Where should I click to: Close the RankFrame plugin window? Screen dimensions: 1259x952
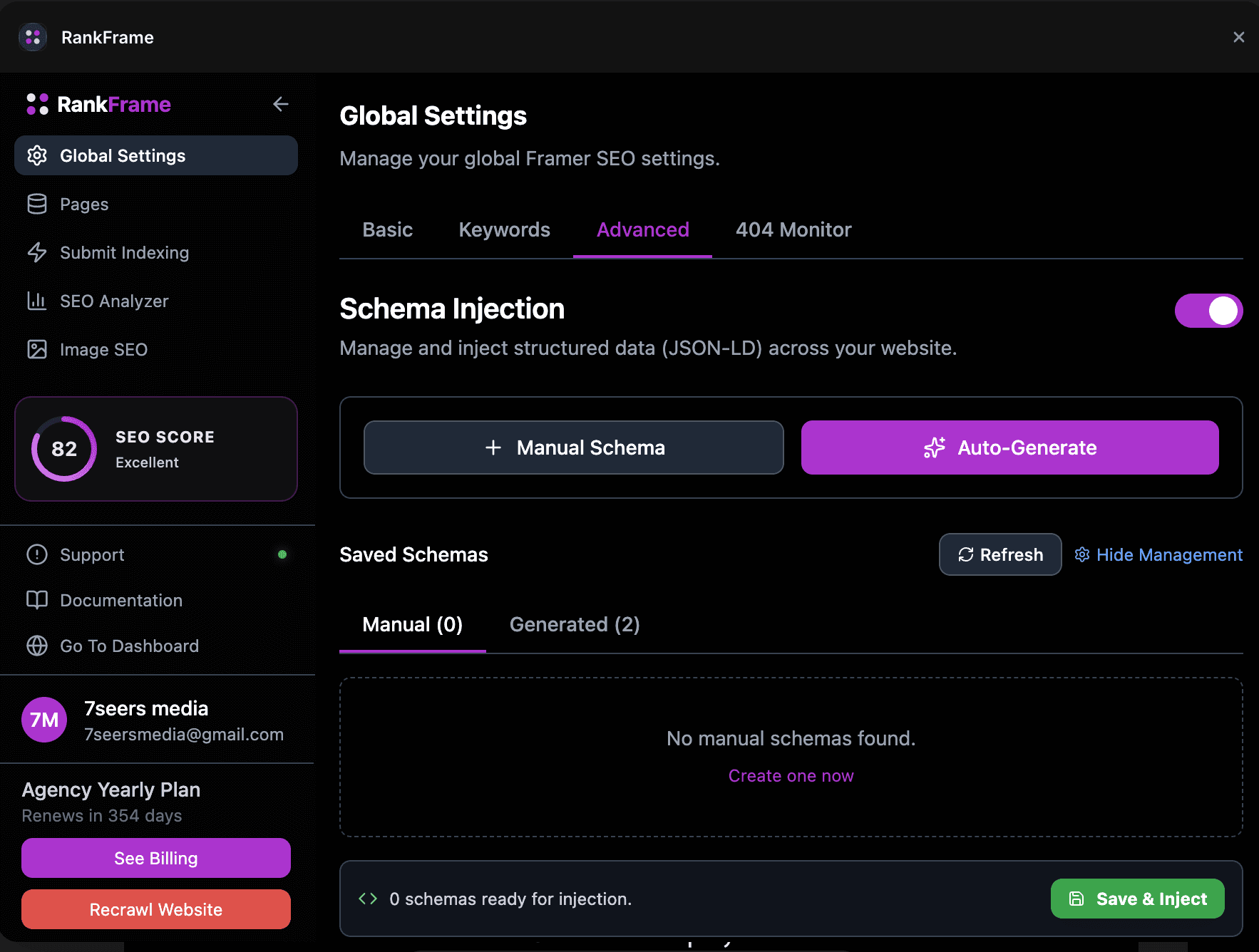[1239, 37]
